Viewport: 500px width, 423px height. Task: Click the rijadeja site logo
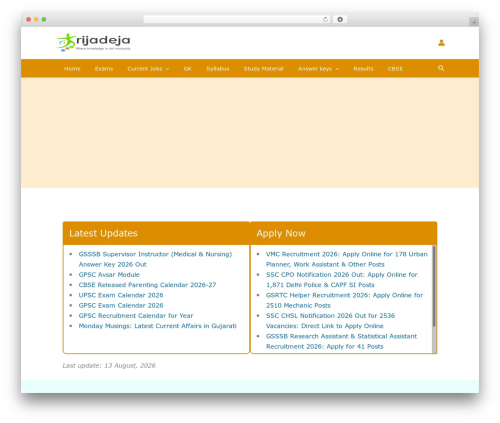(94, 42)
